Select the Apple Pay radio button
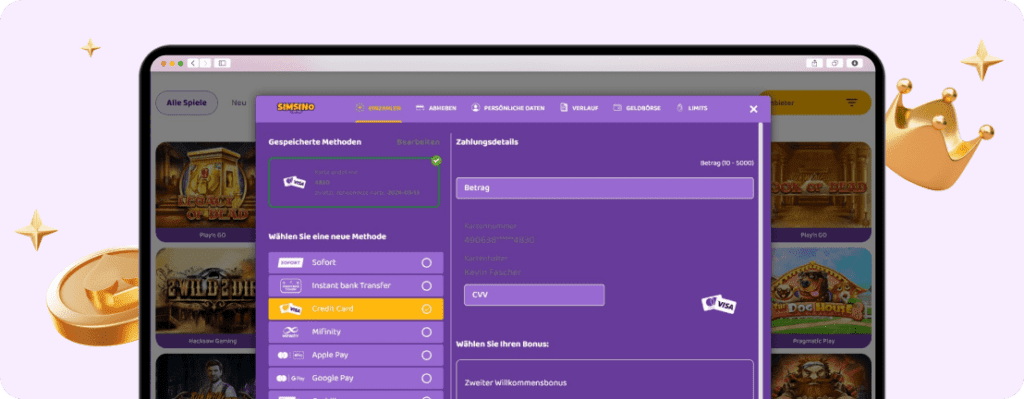Screen dimensions: 1024x399 click(426, 355)
